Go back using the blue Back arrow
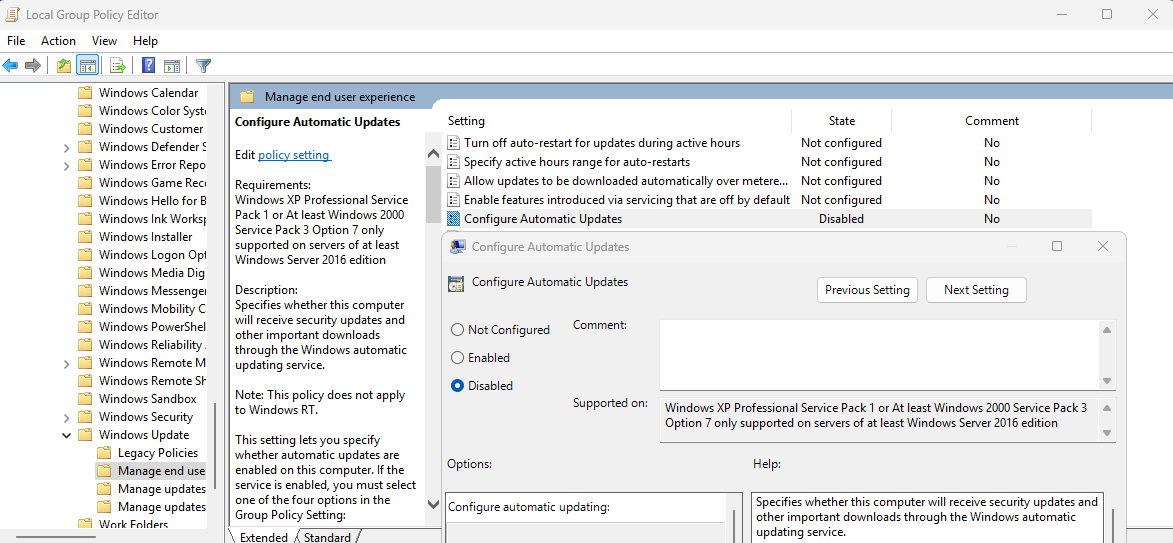 (10, 66)
